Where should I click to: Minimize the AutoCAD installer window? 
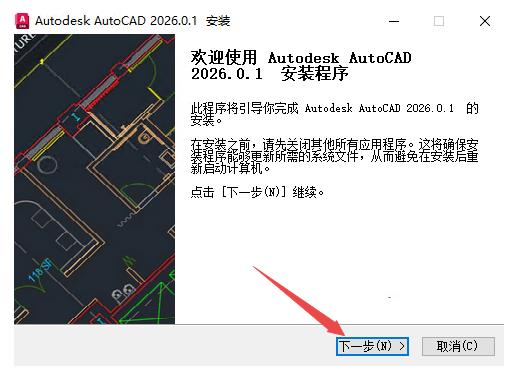click(394, 21)
